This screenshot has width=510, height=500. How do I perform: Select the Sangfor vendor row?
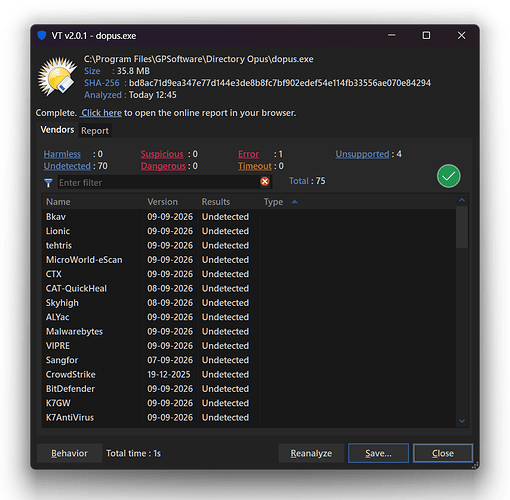(x=249, y=360)
